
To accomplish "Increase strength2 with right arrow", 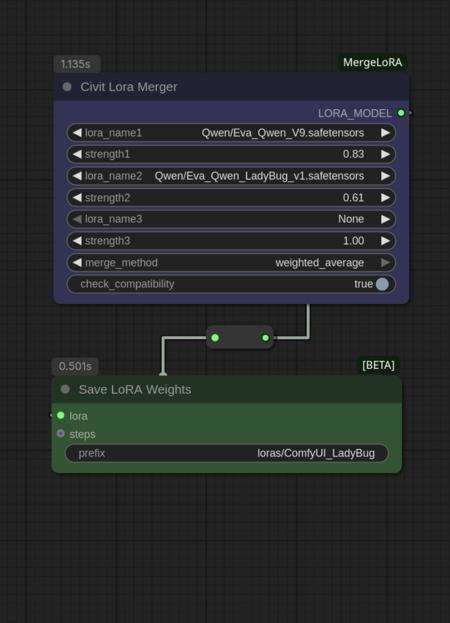I will tap(385, 197).
